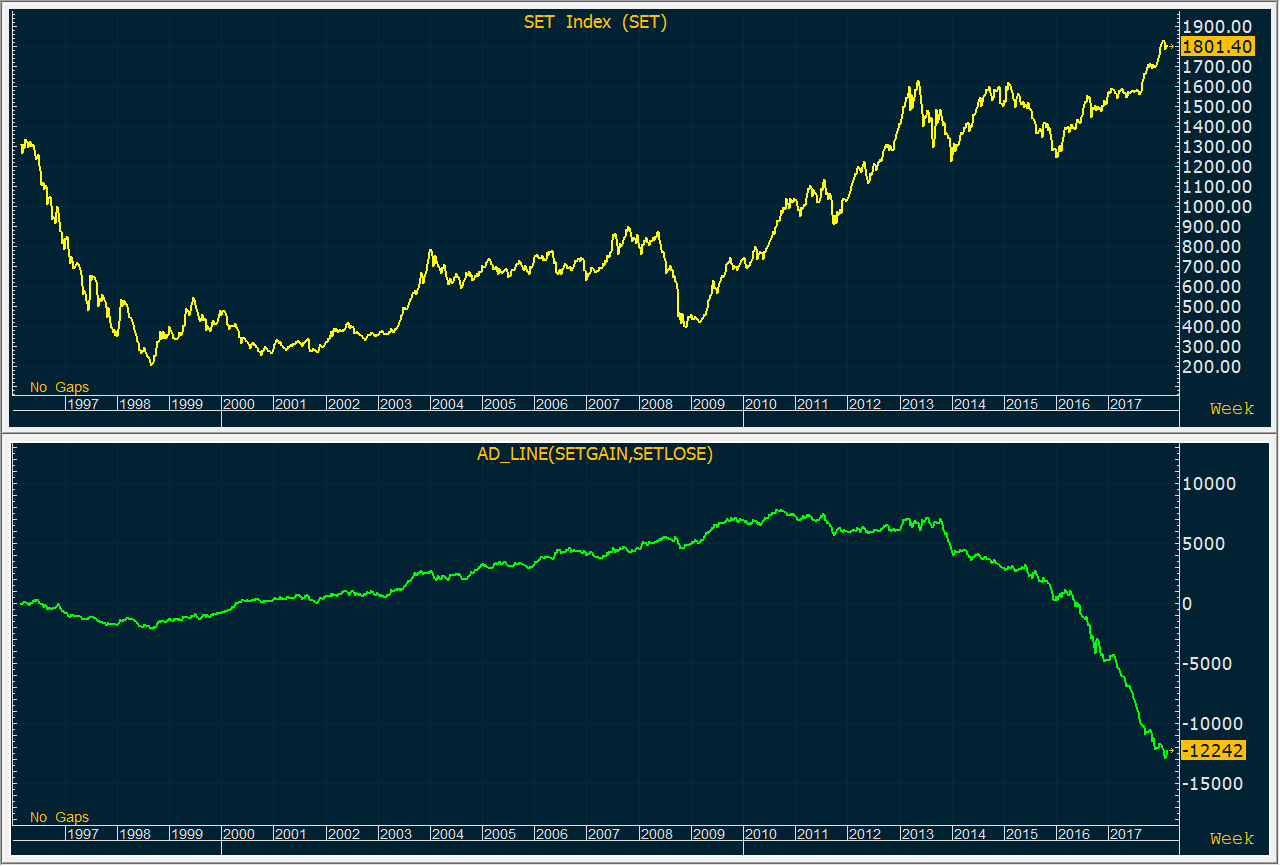
Task: Select 1997 on the SET Index time axis
Action: tap(82, 404)
